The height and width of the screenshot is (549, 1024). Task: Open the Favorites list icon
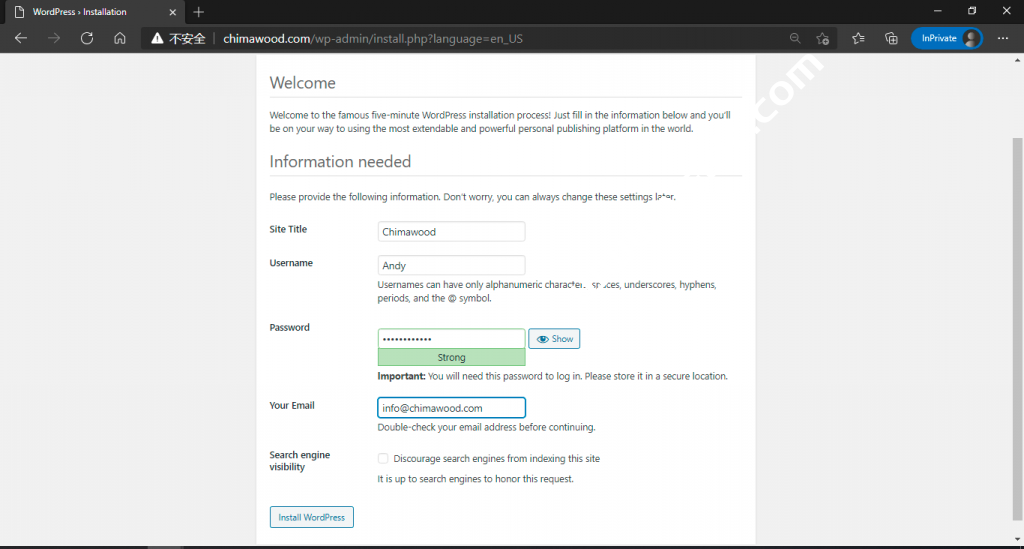click(x=858, y=38)
